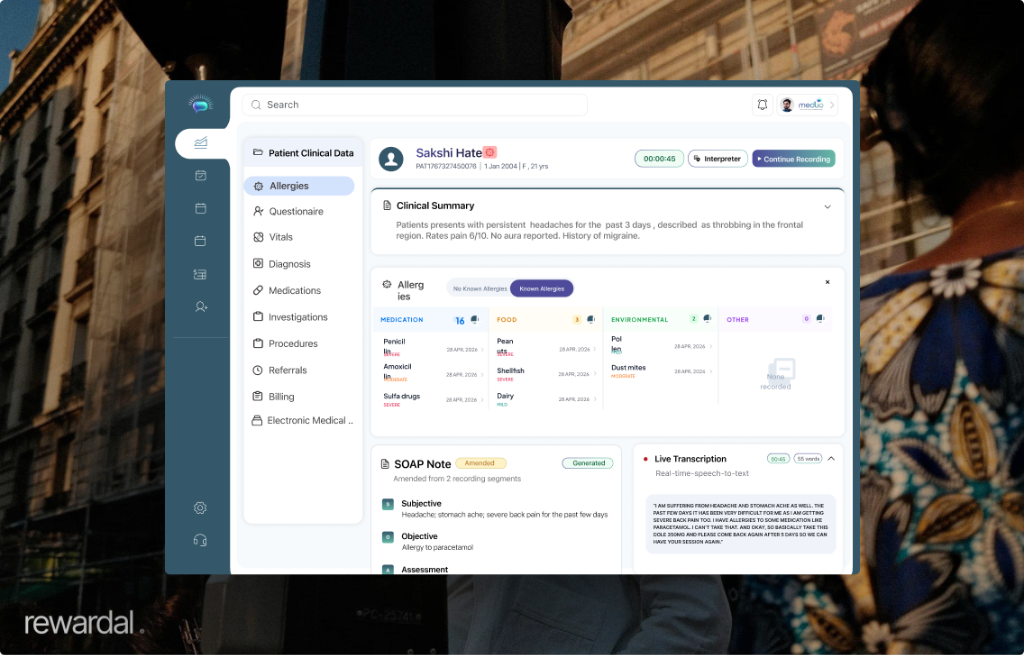
Task: Click the Medication count badge 16
Action: coord(460,320)
